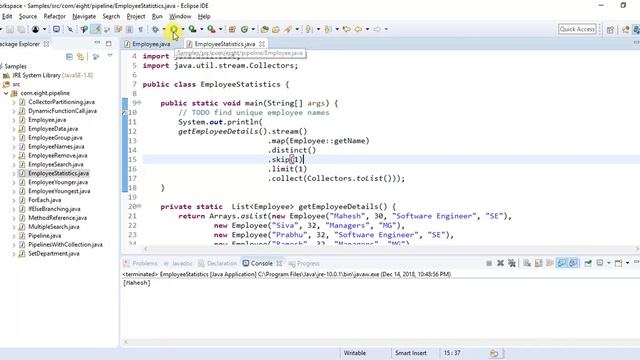Switch to the Declaration tab
Image resolution: width=640 pixels, height=360 pixels.
coord(218,263)
